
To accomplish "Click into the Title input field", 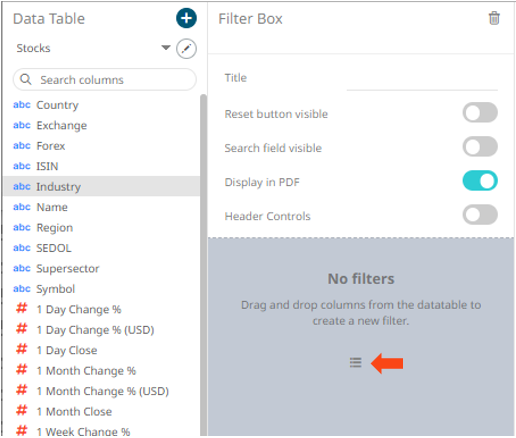I will [422, 79].
